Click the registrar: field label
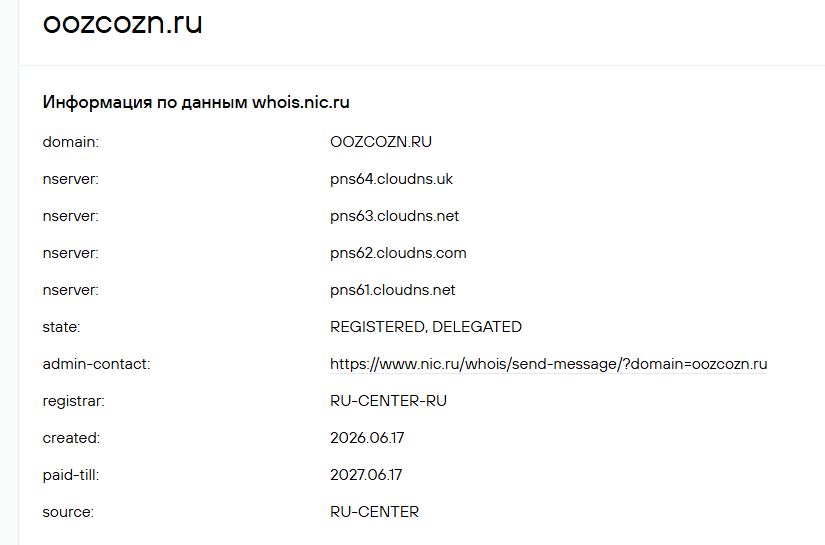 74,401
